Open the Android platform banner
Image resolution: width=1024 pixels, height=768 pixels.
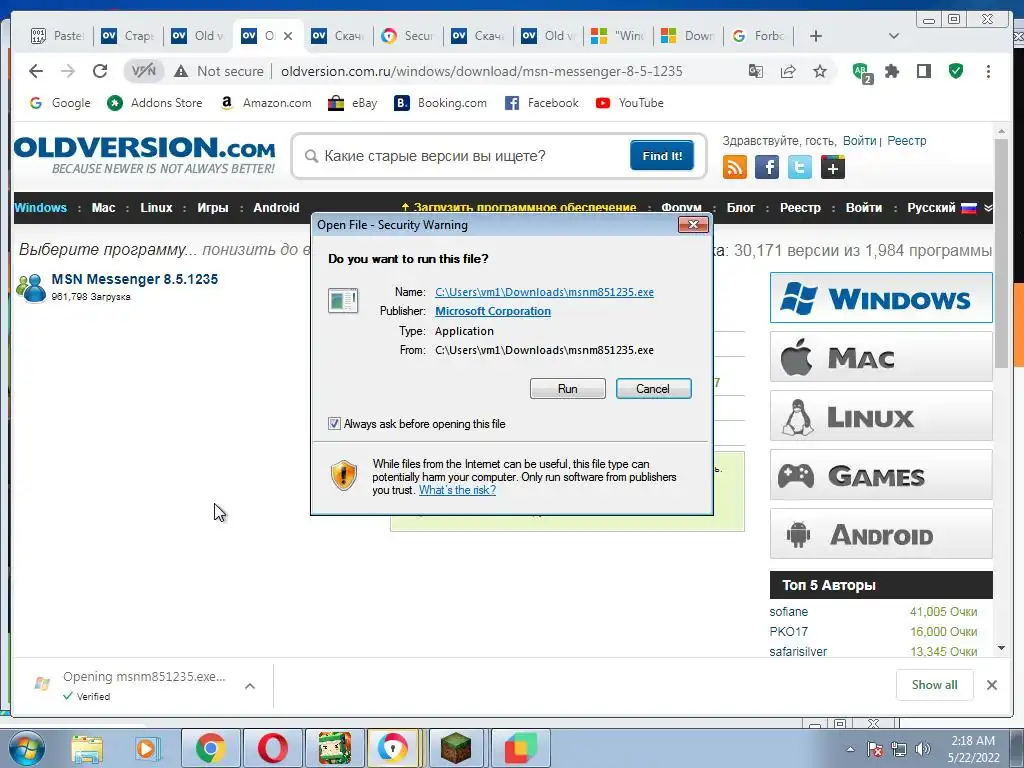[881, 534]
